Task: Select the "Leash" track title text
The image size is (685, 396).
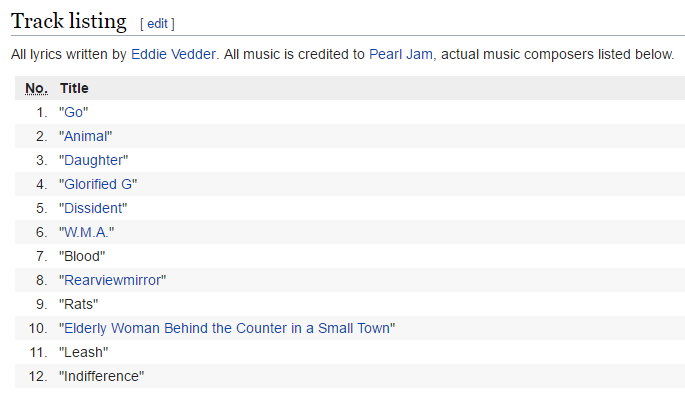Action: click(83, 352)
